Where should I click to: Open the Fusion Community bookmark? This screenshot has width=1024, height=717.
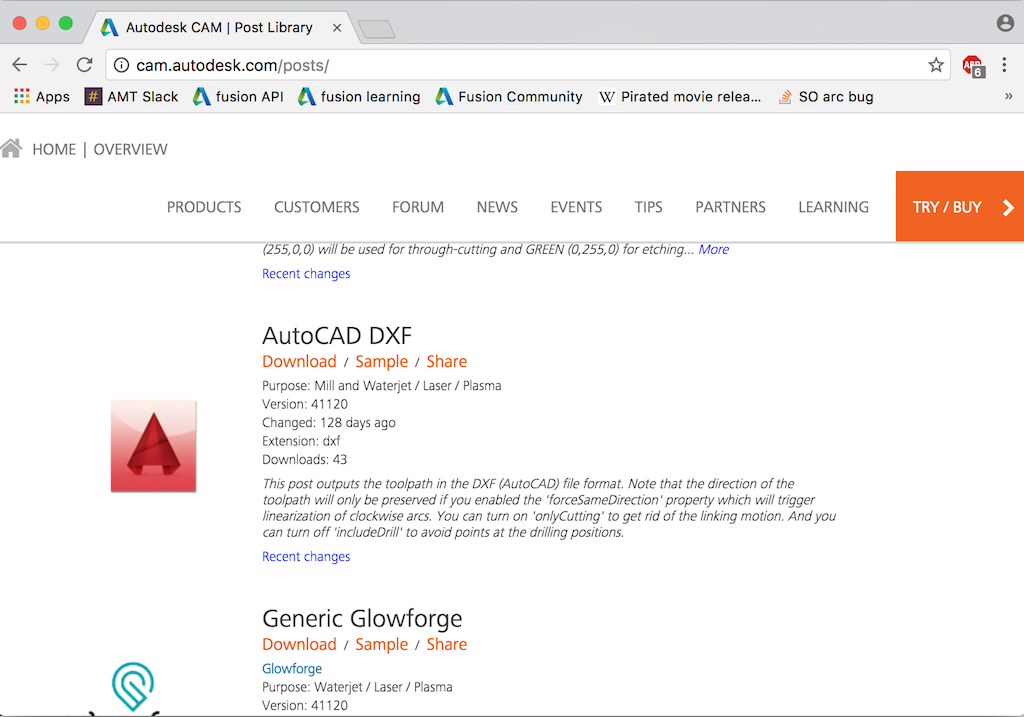(509, 97)
